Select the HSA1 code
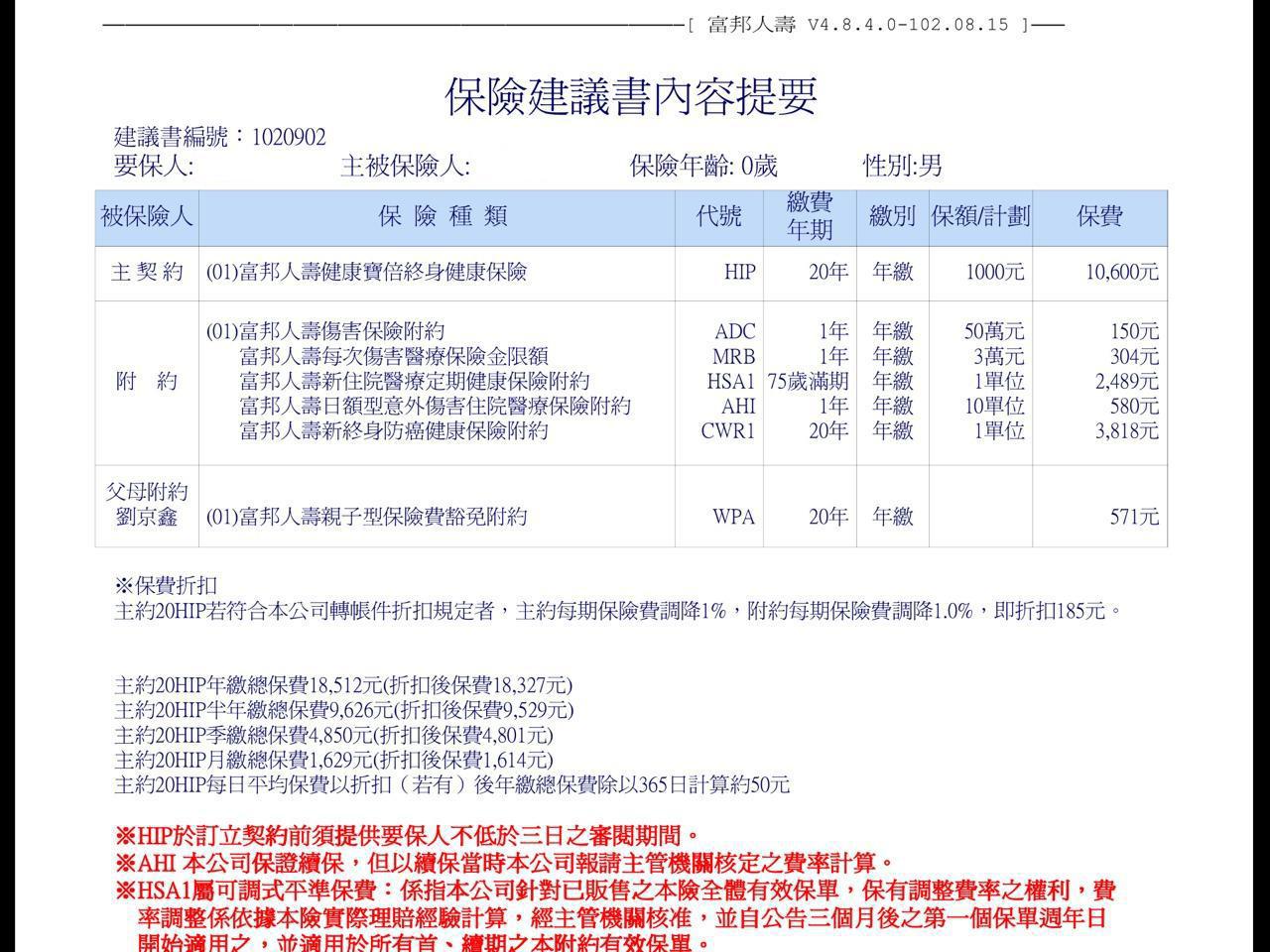Screen dimensions: 1270x952 pos(731,381)
